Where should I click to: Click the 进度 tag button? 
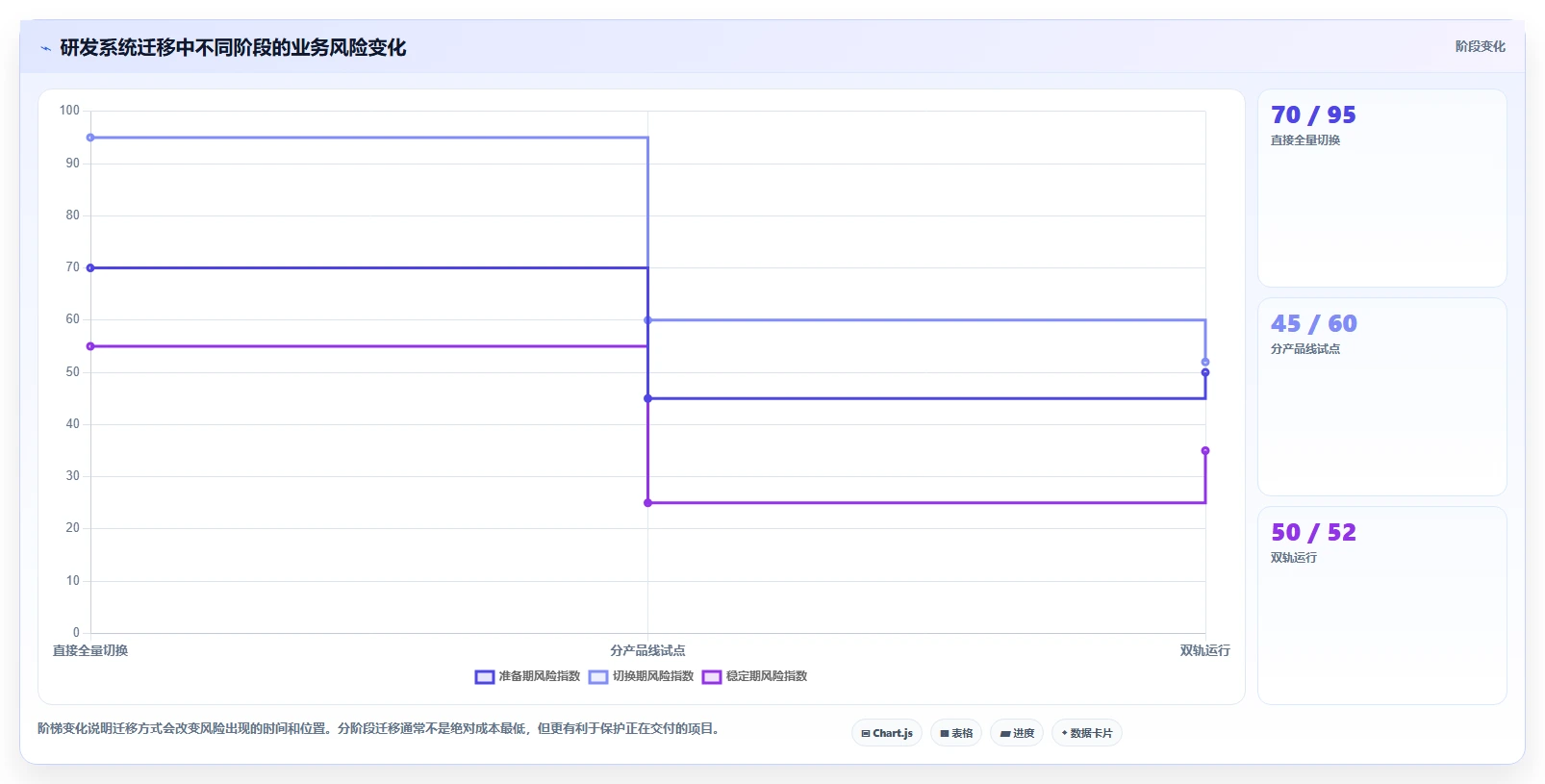click(x=1017, y=733)
